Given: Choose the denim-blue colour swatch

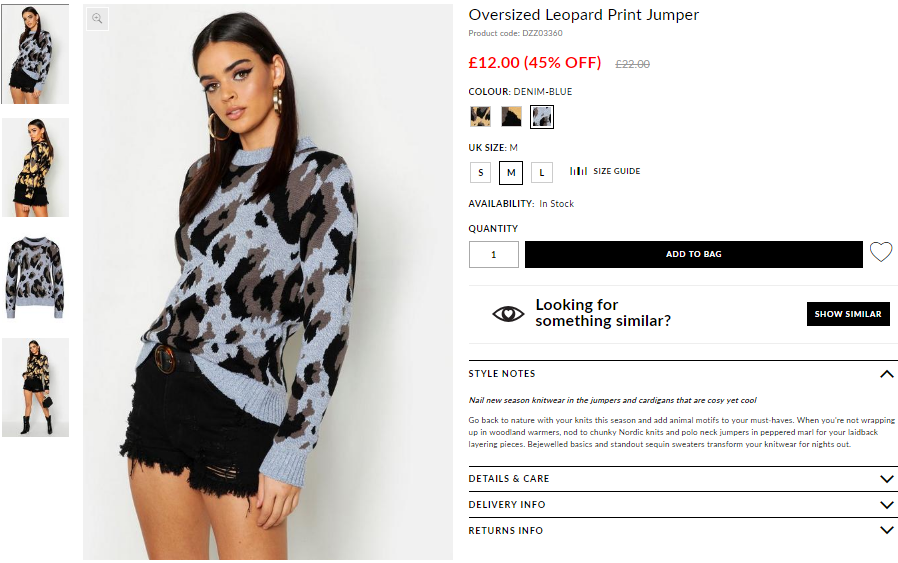Looking at the screenshot, I should pyautogui.click(x=542, y=117).
